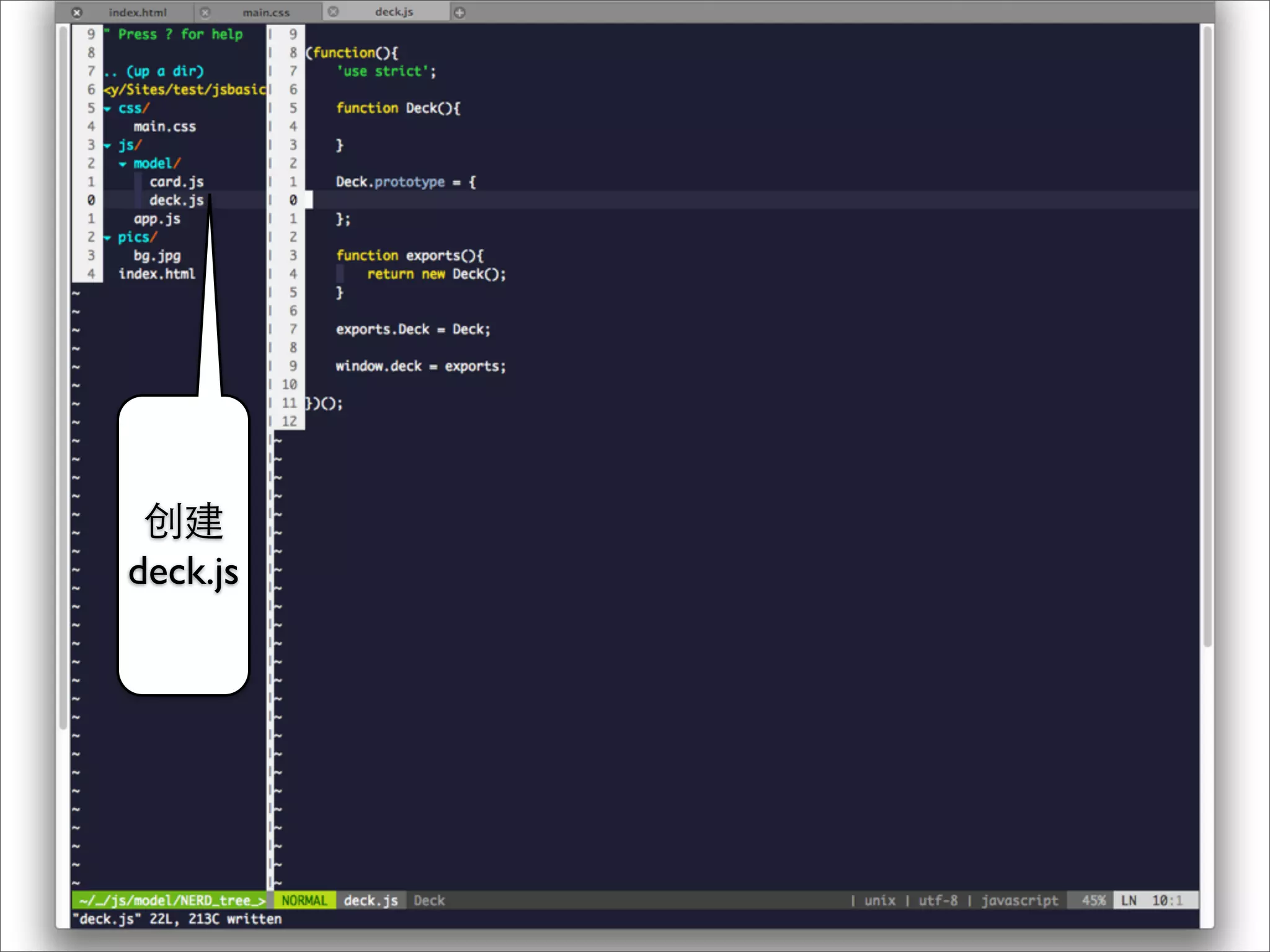Image resolution: width=1270 pixels, height=952 pixels.
Task: Click the 'return new Deck();' line
Action: pos(437,274)
